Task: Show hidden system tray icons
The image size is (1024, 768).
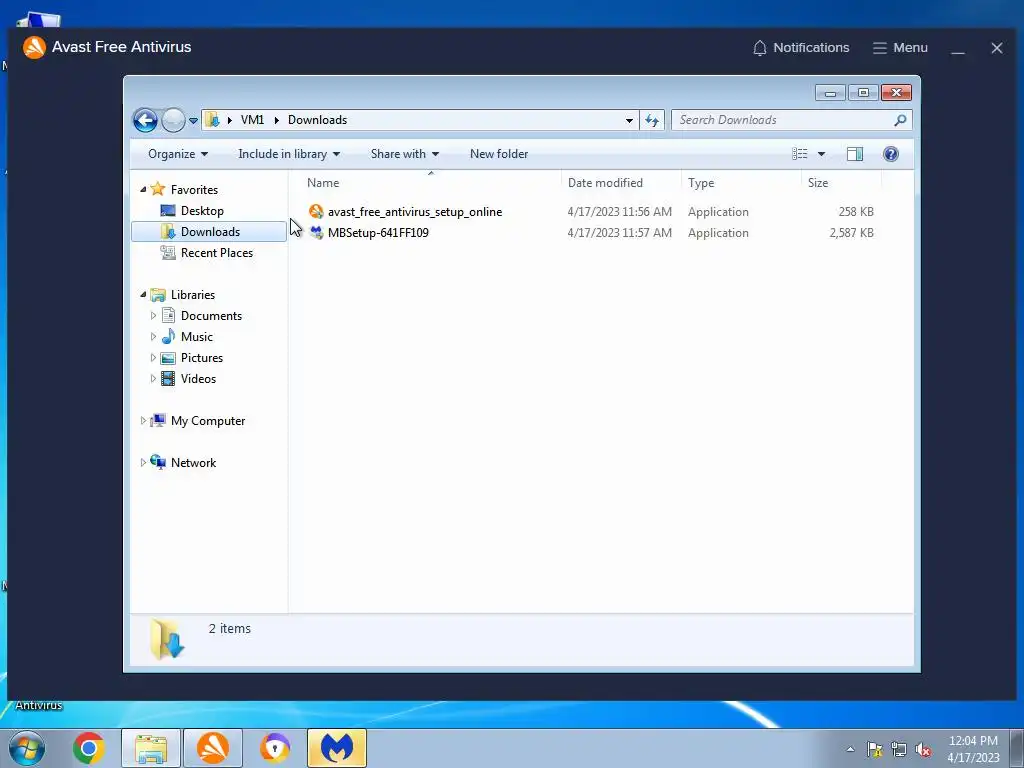Action: [x=850, y=749]
